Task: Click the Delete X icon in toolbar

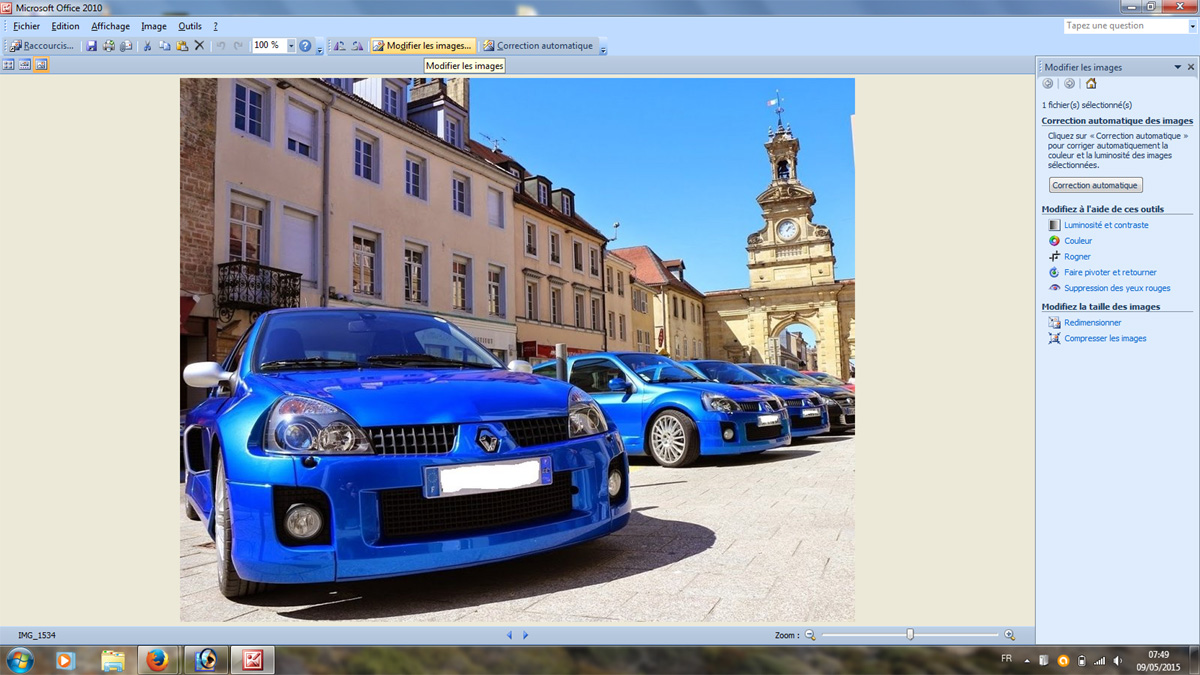Action: [199, 46]
